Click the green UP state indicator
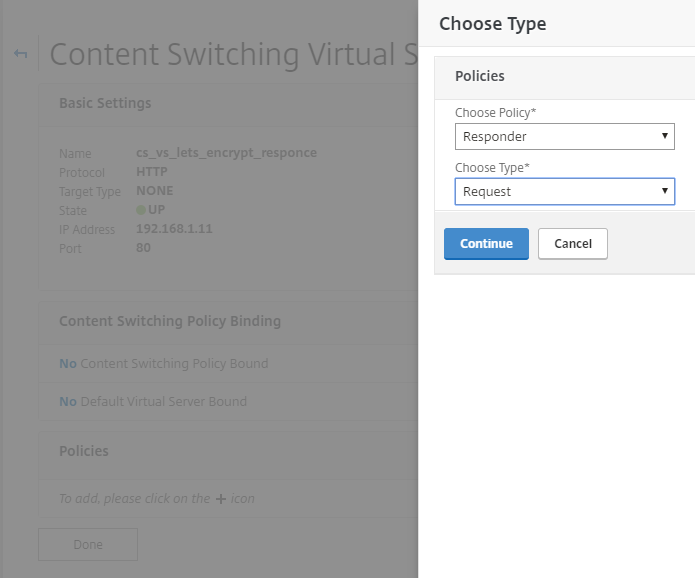This screenshot has width=695, height=578. pyautogui.click(x=141, y=210)
